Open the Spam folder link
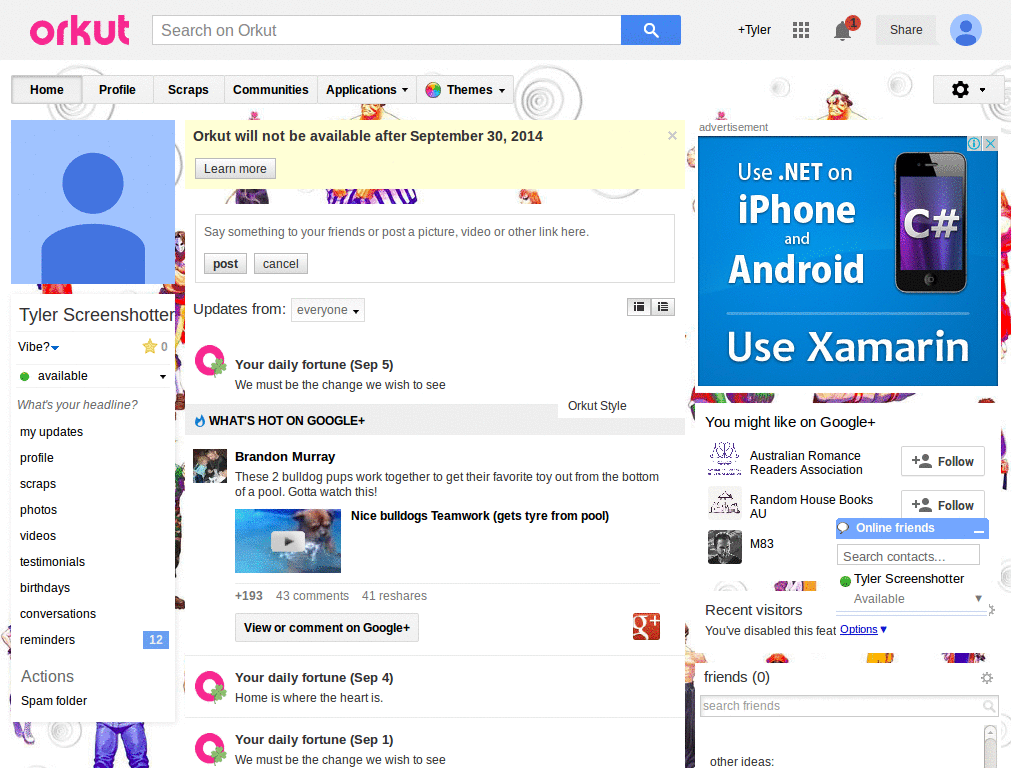 54,701
